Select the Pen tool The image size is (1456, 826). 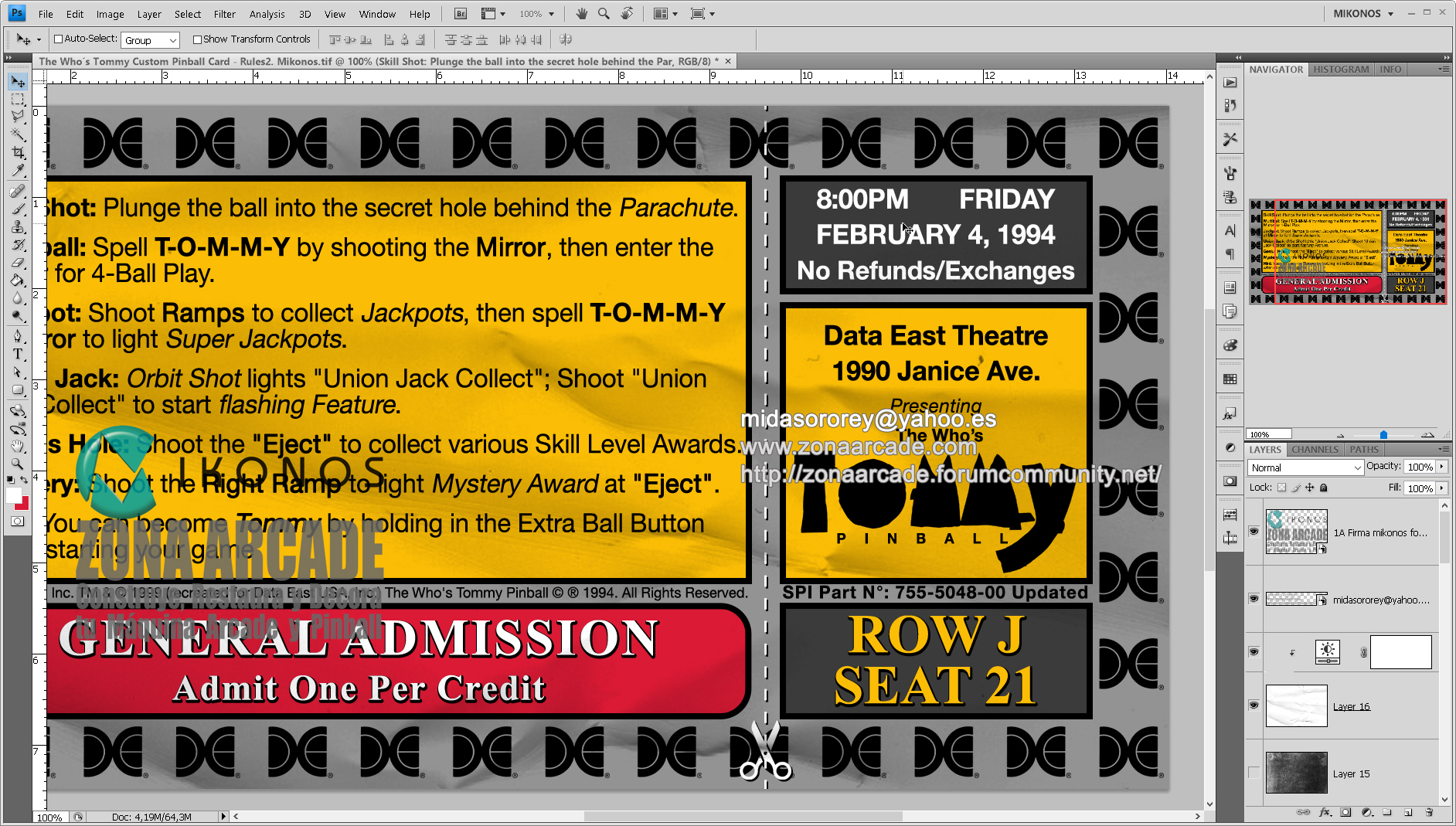pos(18,336)
